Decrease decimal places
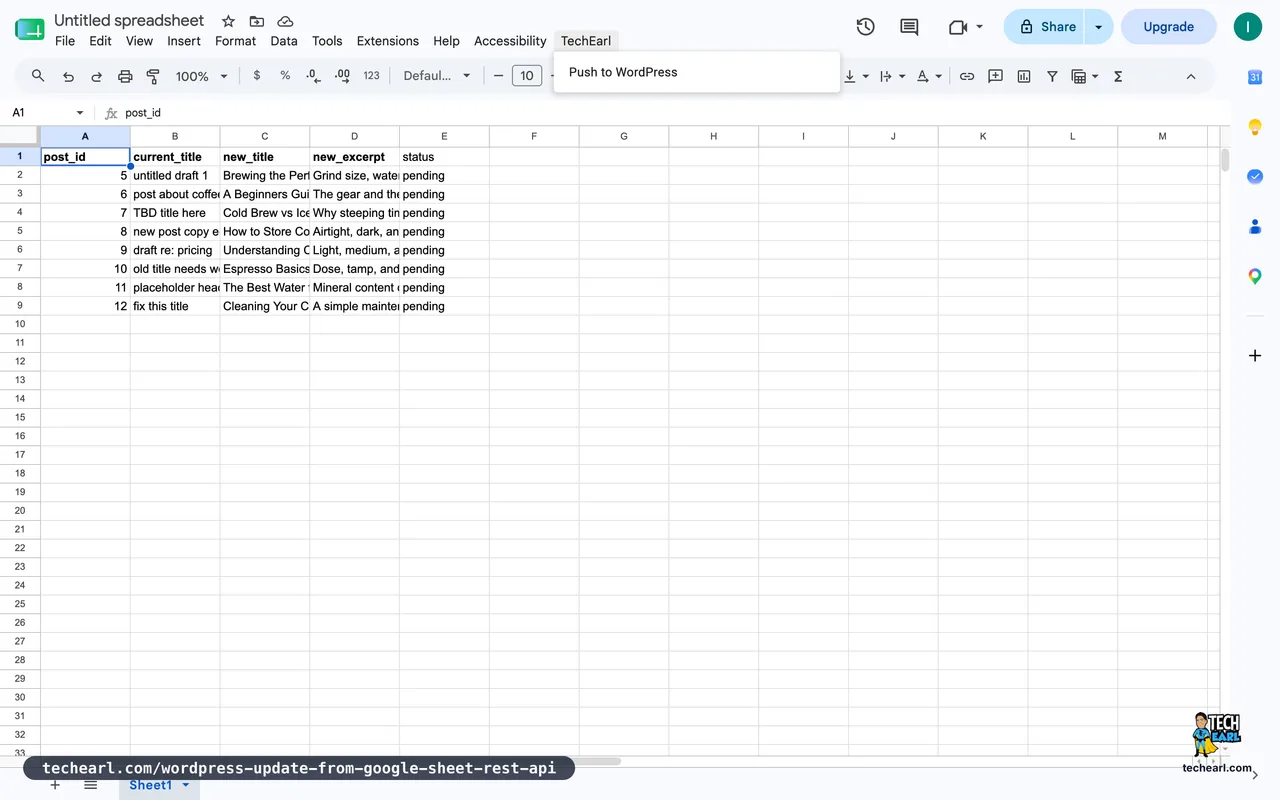The width and height of the screenshot is (1280, 800). 313,76
